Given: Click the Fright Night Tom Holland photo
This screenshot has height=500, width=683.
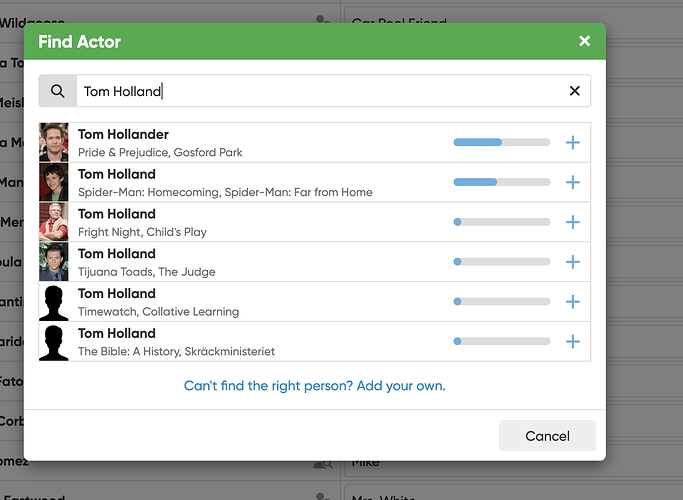Looking at the screenshot, I should [x=54, y=222].
